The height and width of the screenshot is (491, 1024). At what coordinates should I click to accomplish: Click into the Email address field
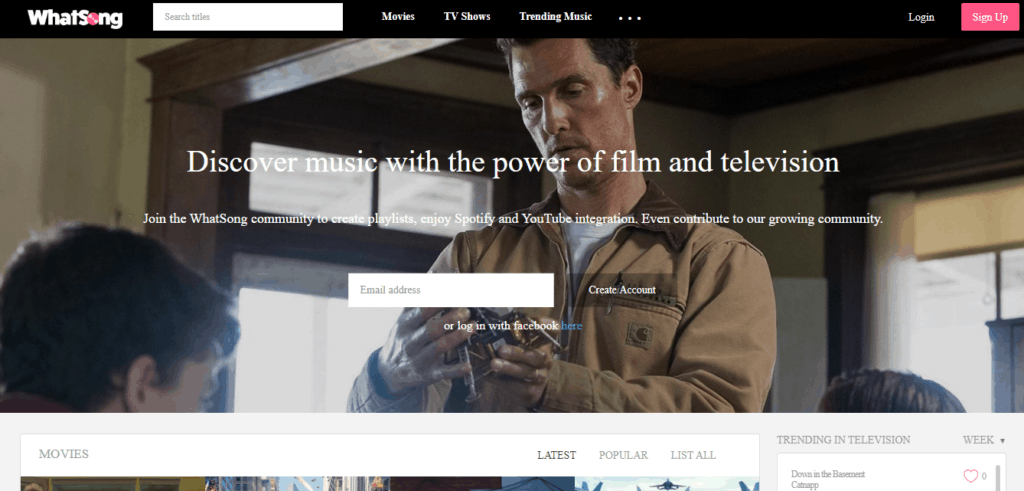click(450, 290)
